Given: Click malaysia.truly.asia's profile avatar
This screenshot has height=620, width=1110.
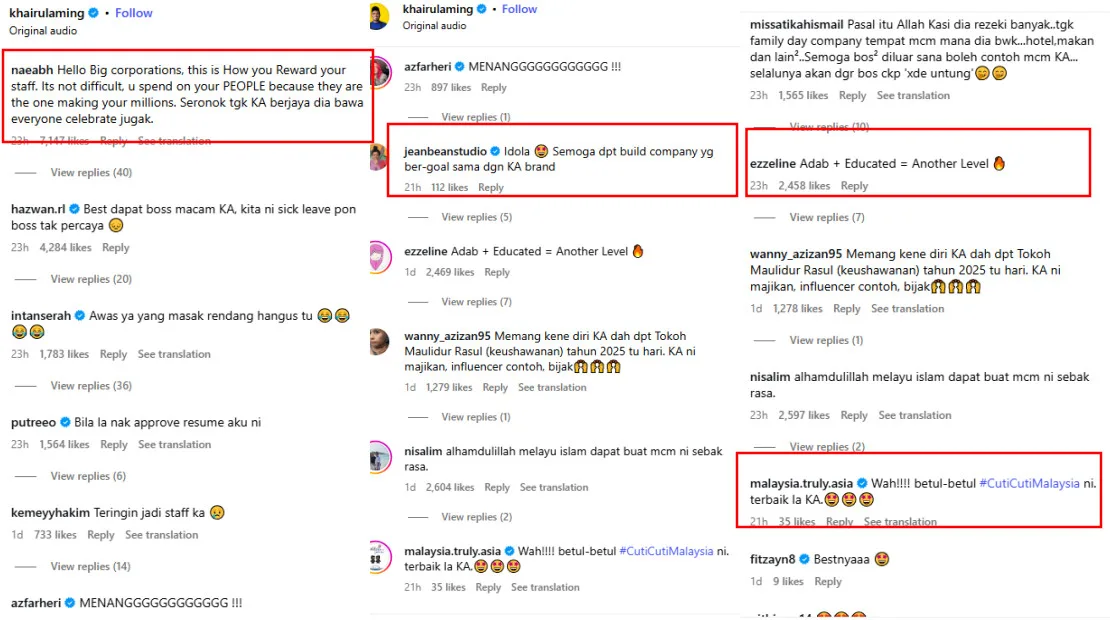Looking at the screenshot, I should 380,557.
